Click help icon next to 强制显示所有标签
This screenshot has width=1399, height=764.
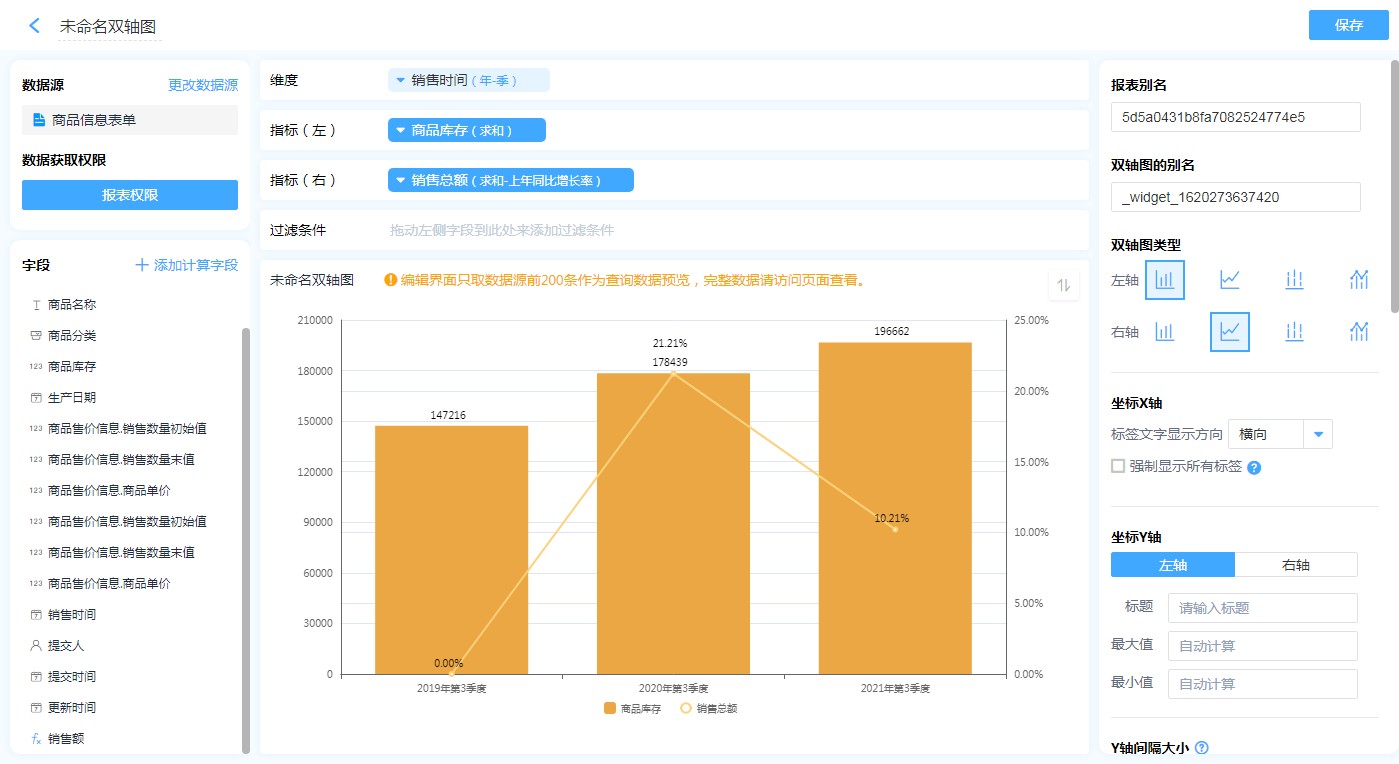(x=1254, y=467)
